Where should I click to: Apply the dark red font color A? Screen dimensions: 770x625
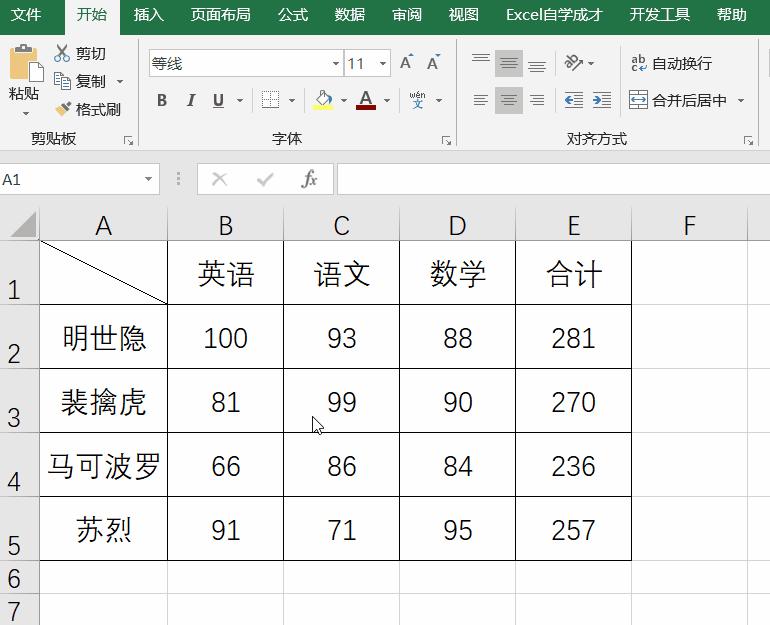click(366, 100)
